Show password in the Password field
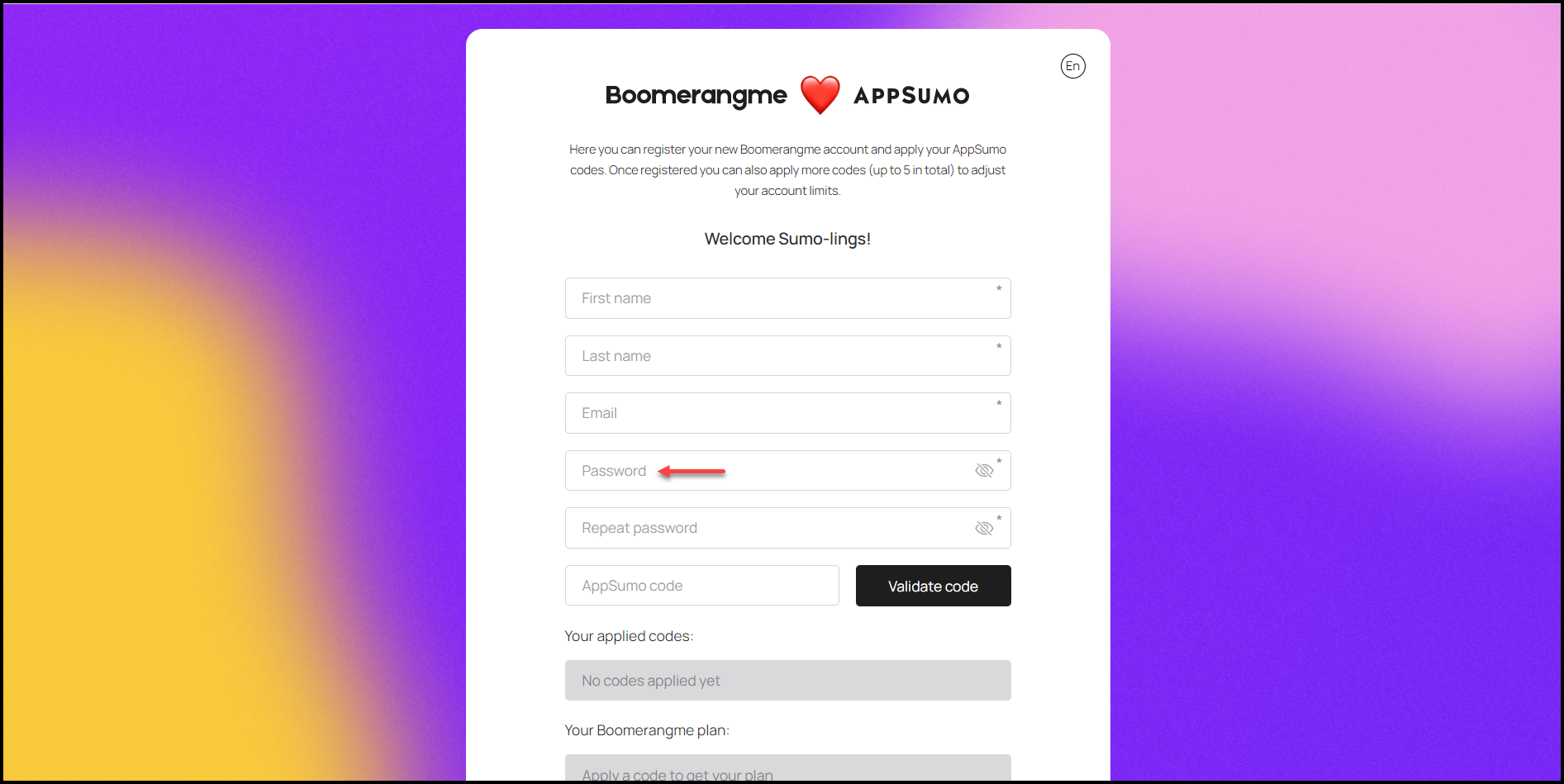This screenshot has height=784, width=1564. tap(983, 471)
